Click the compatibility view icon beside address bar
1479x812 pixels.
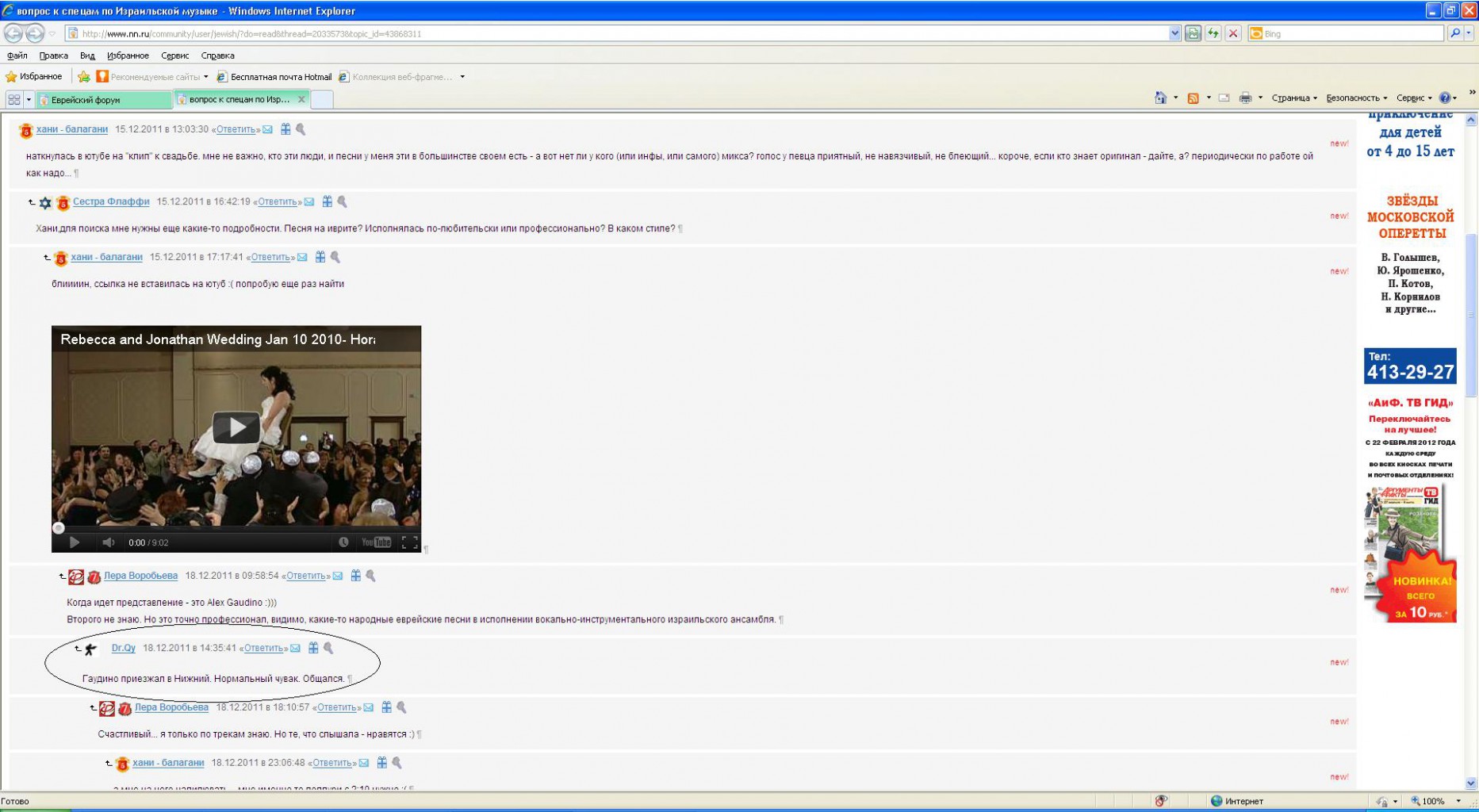point(1193,33)
